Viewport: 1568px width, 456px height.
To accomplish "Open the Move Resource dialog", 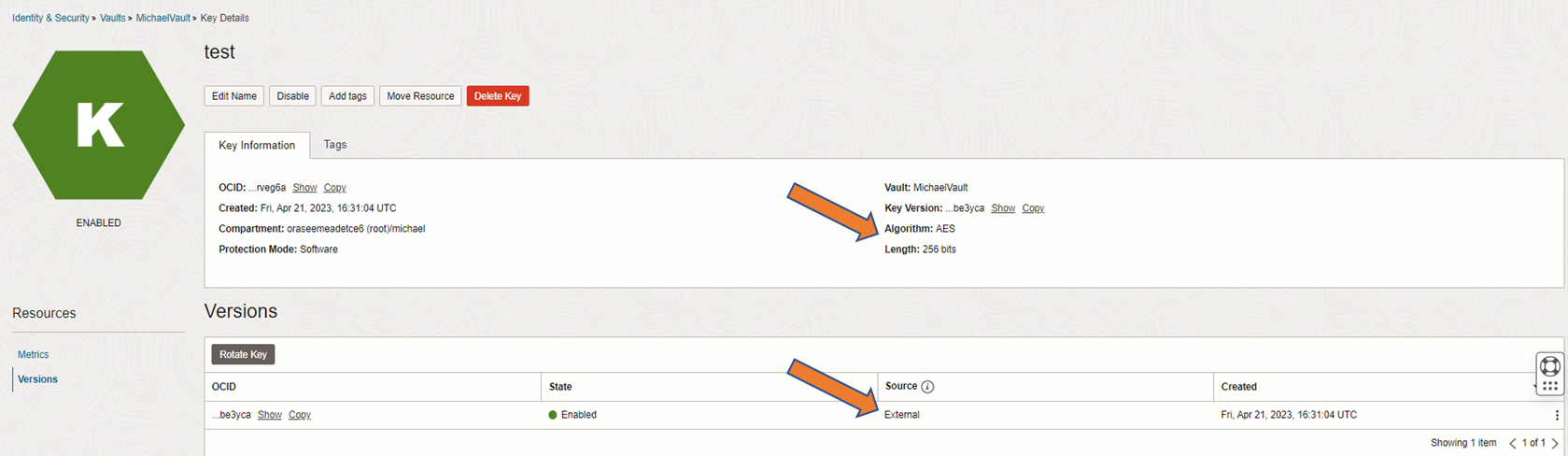I will click(420, 96).
